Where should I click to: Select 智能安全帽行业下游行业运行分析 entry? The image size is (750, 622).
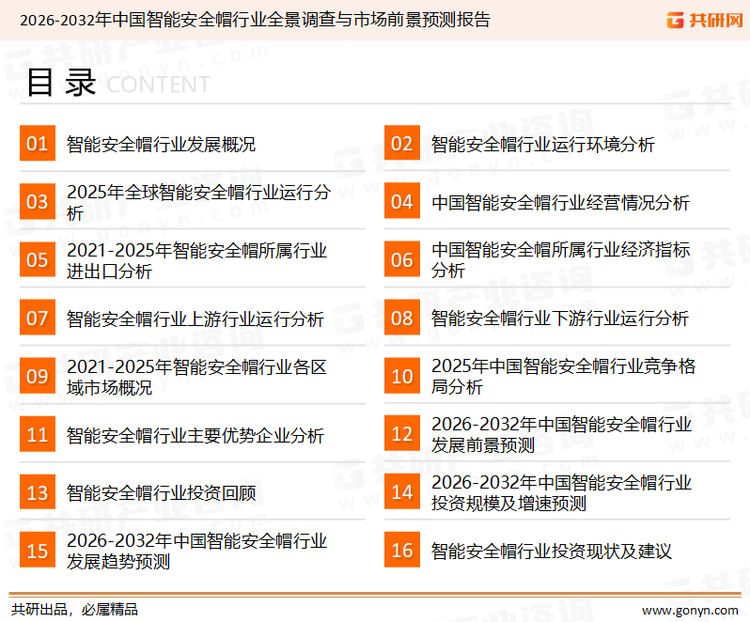(560, 319)
